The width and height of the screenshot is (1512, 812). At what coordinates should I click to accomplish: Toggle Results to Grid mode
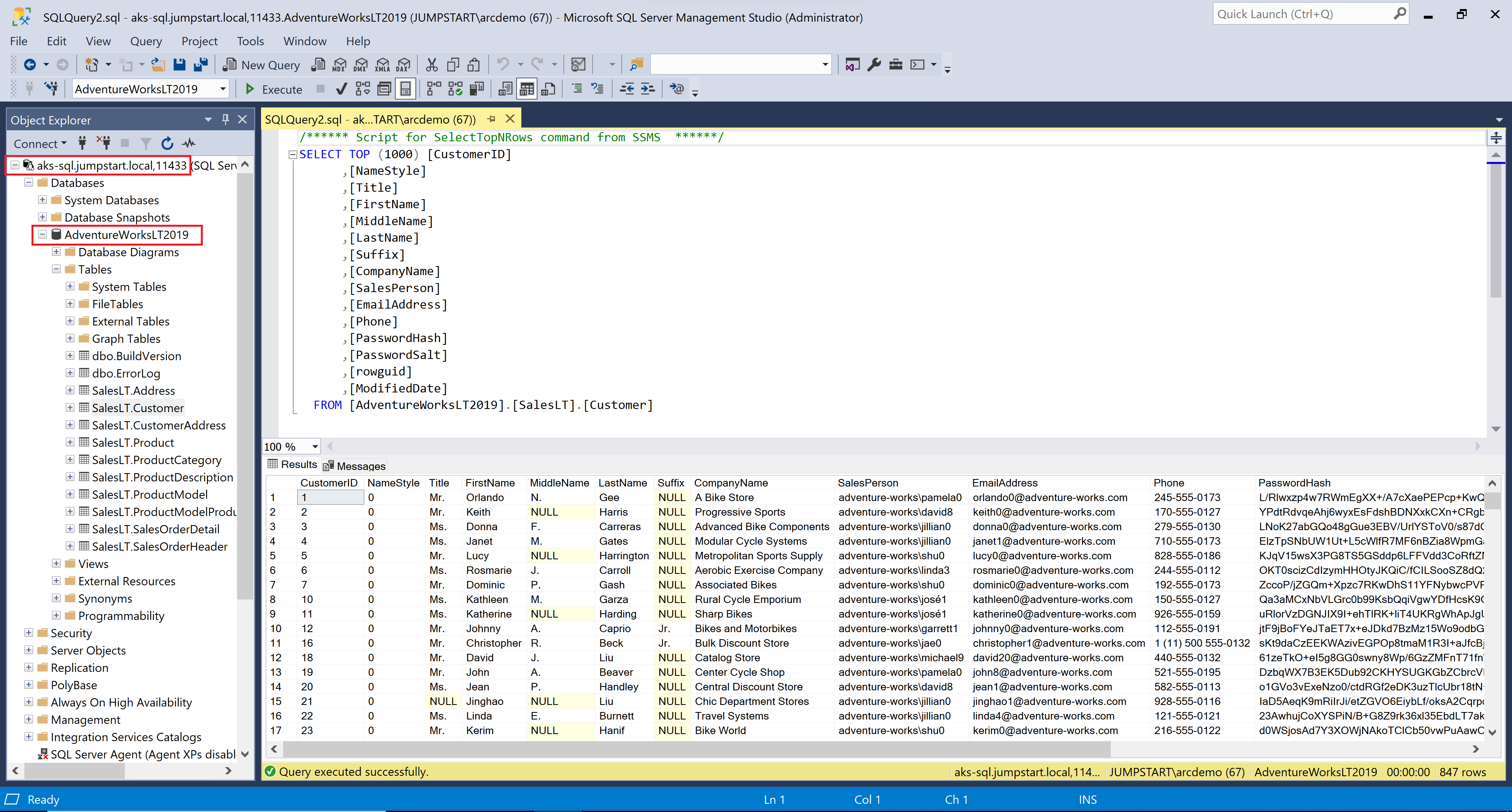(526, 89)
